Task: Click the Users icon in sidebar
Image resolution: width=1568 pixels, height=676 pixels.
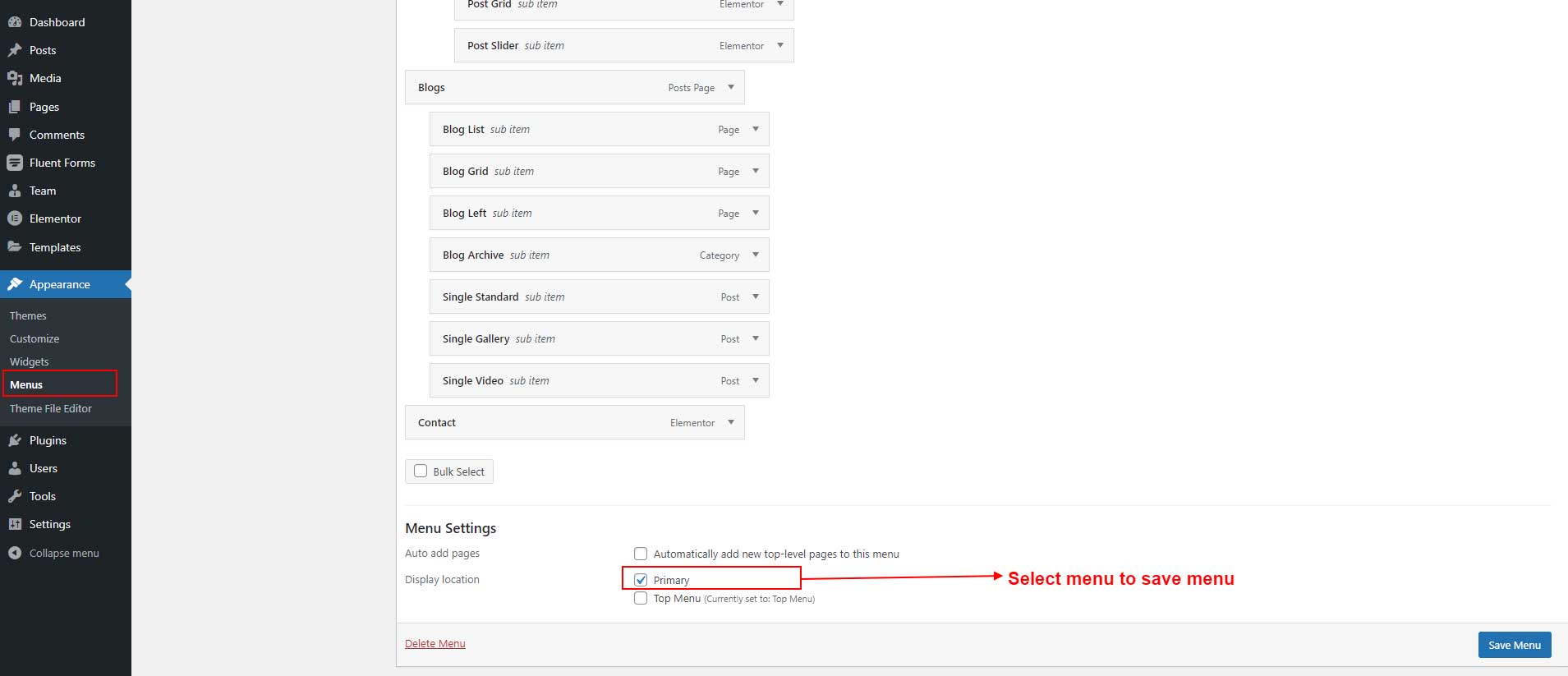Action: point(15,468)
